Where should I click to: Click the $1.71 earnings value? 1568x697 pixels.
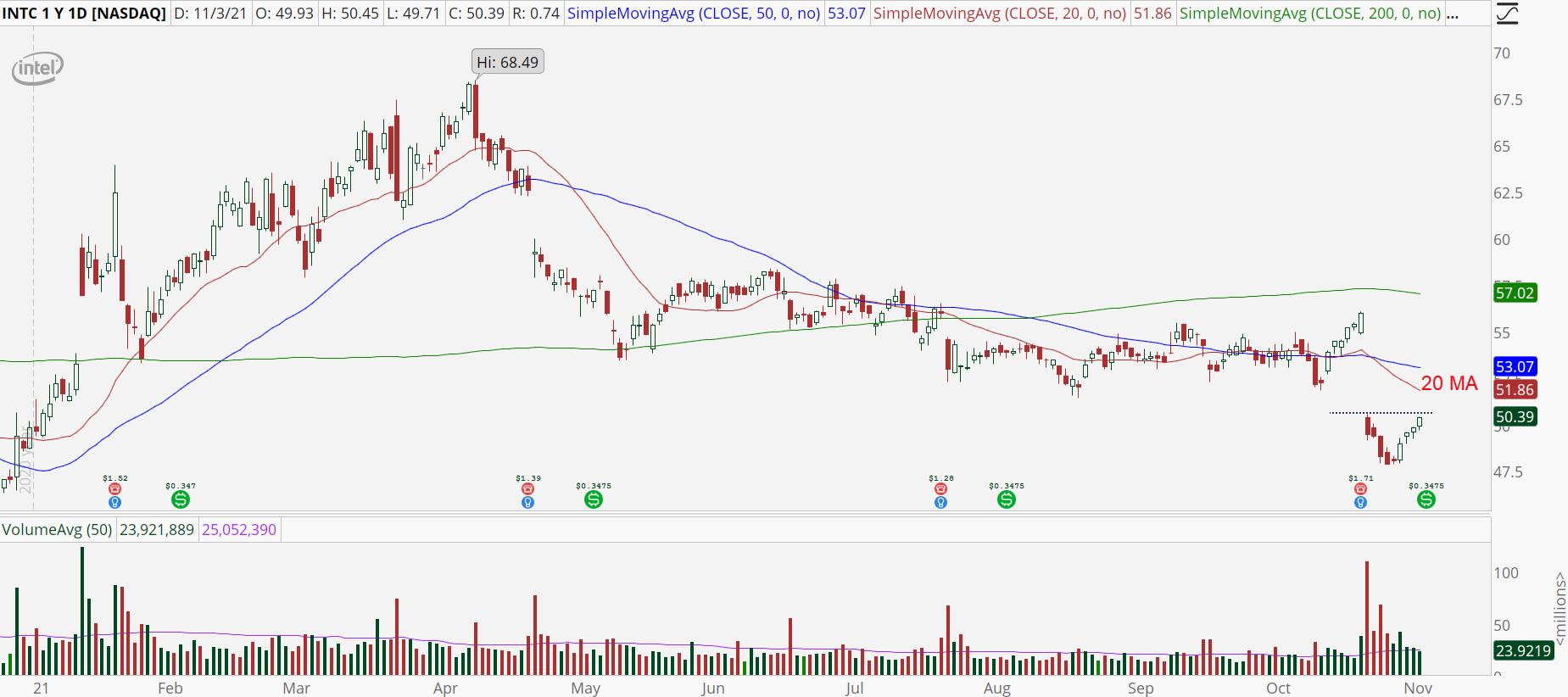[1361, 479]
